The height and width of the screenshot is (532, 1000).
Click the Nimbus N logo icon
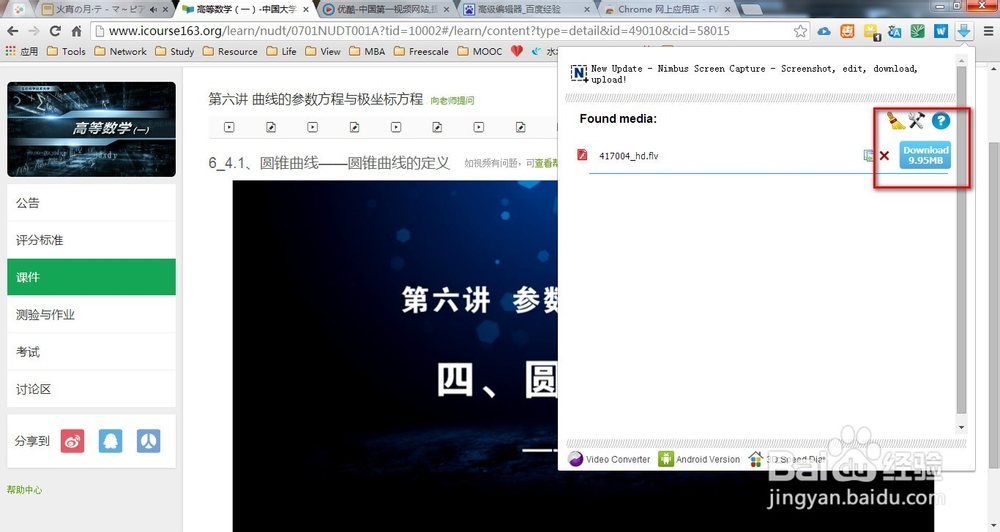(x=579, y=73)
